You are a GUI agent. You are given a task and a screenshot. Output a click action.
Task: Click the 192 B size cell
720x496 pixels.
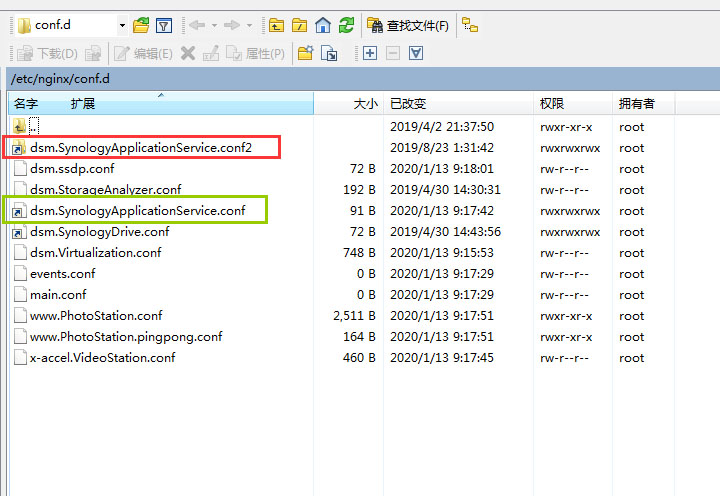click(x=359, y=190)
